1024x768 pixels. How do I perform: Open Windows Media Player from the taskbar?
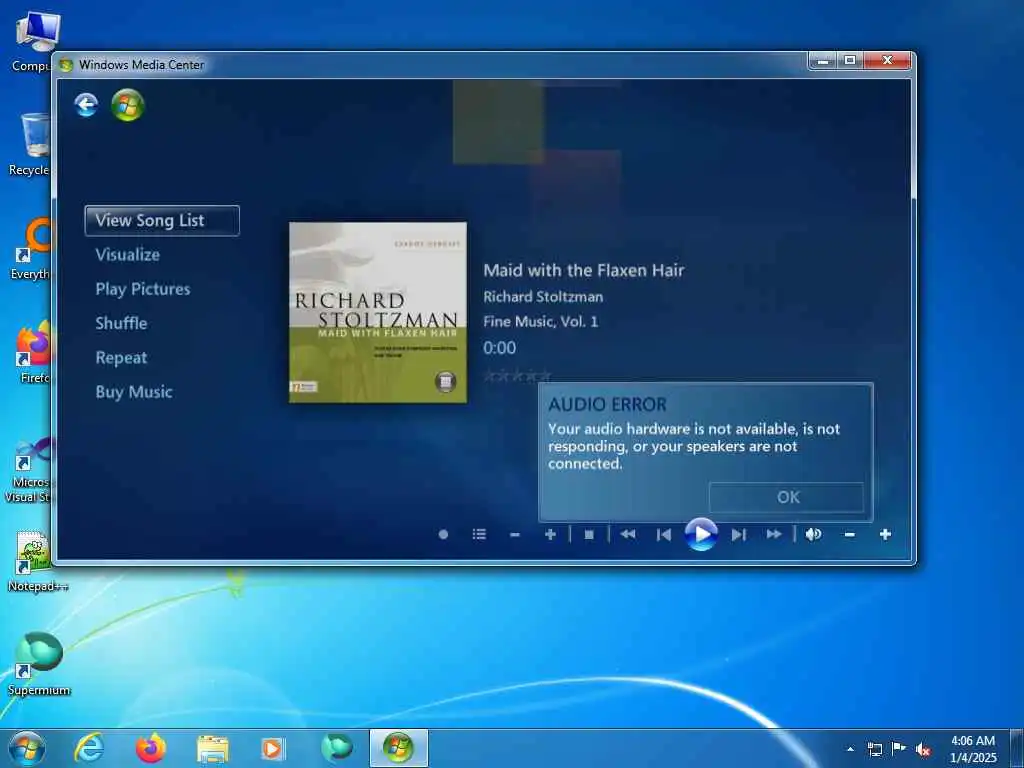click(x=274, y=748)
